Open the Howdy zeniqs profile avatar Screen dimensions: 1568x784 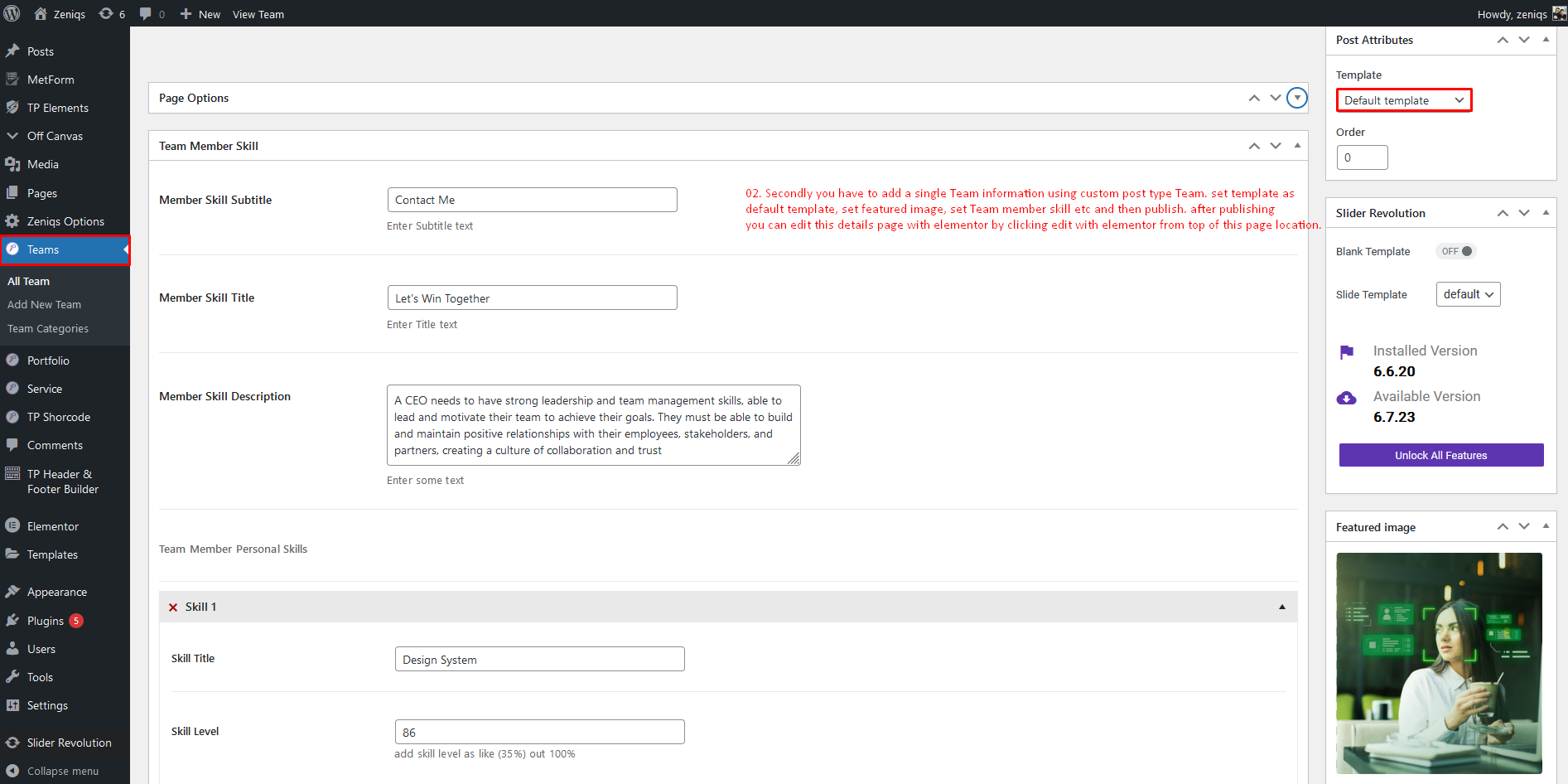click(1559, 13)
